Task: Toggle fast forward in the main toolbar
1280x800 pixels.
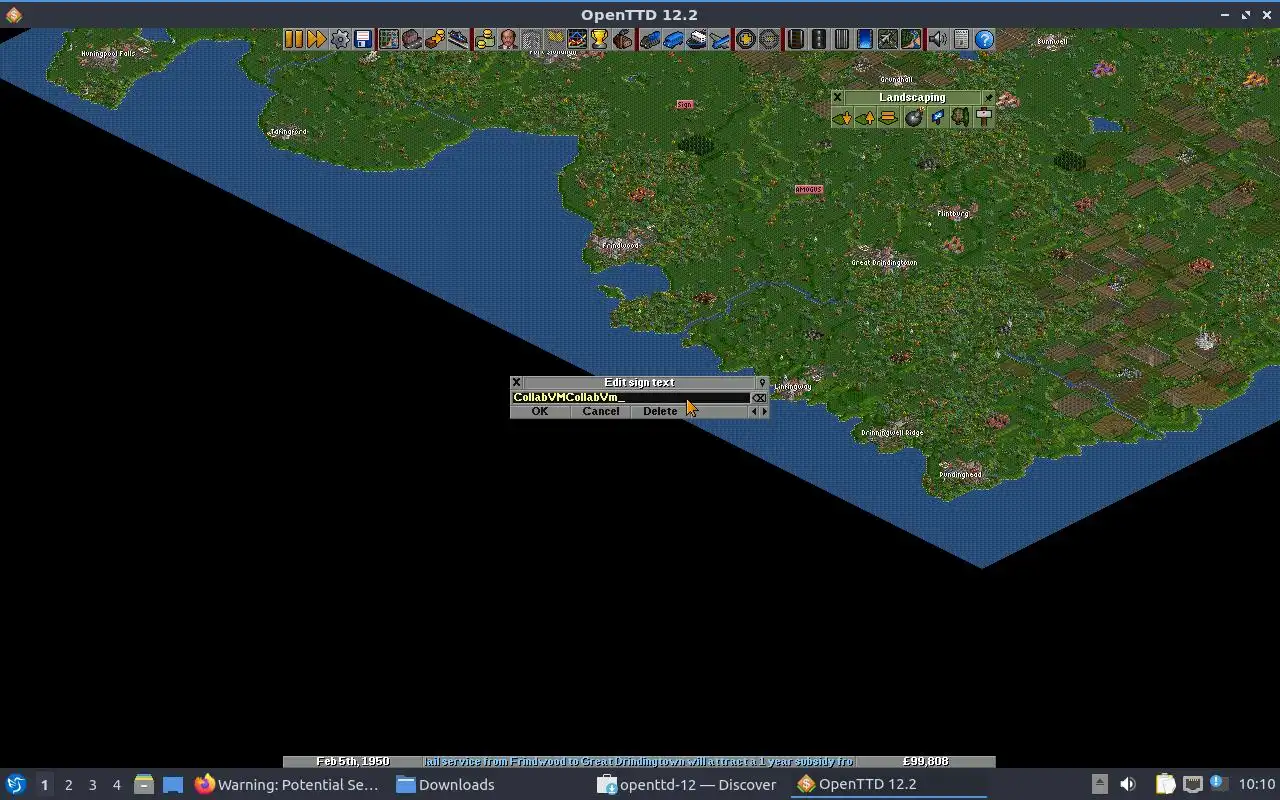Action: click(x=316, y=39)
